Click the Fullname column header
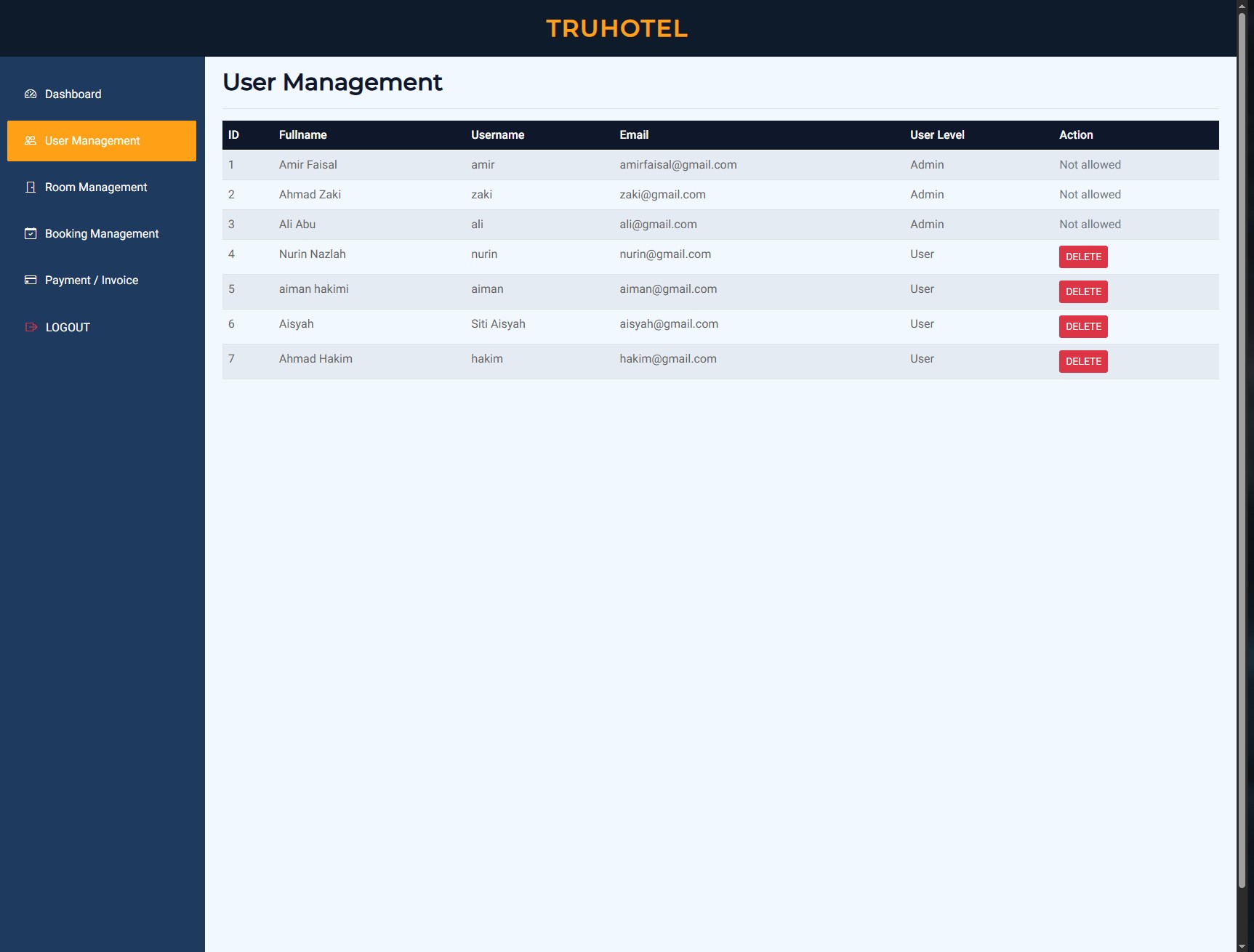 coord(302,135)
